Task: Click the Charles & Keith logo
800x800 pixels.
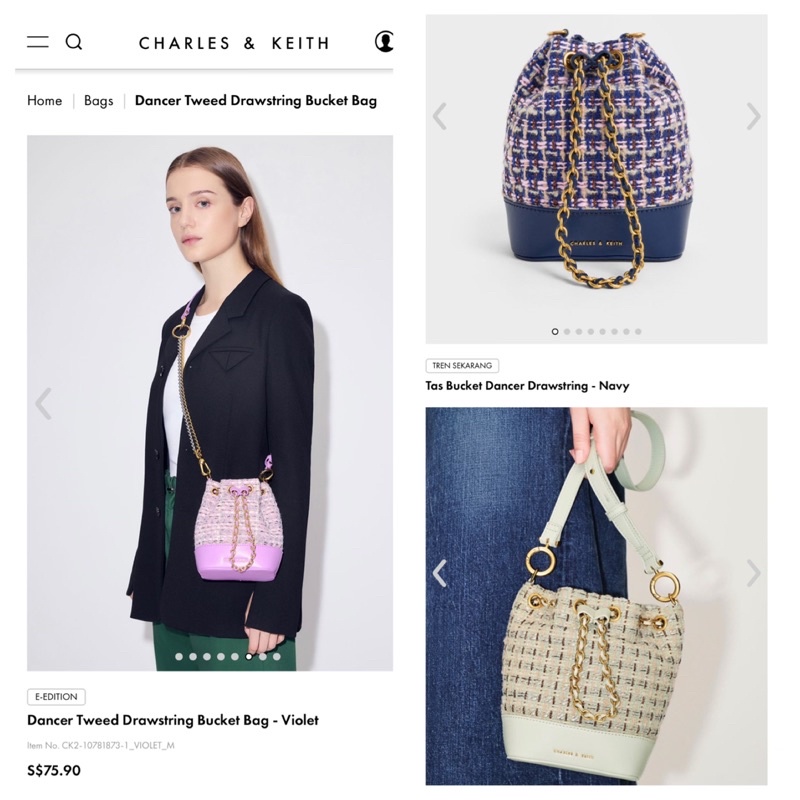Action: 234,43
